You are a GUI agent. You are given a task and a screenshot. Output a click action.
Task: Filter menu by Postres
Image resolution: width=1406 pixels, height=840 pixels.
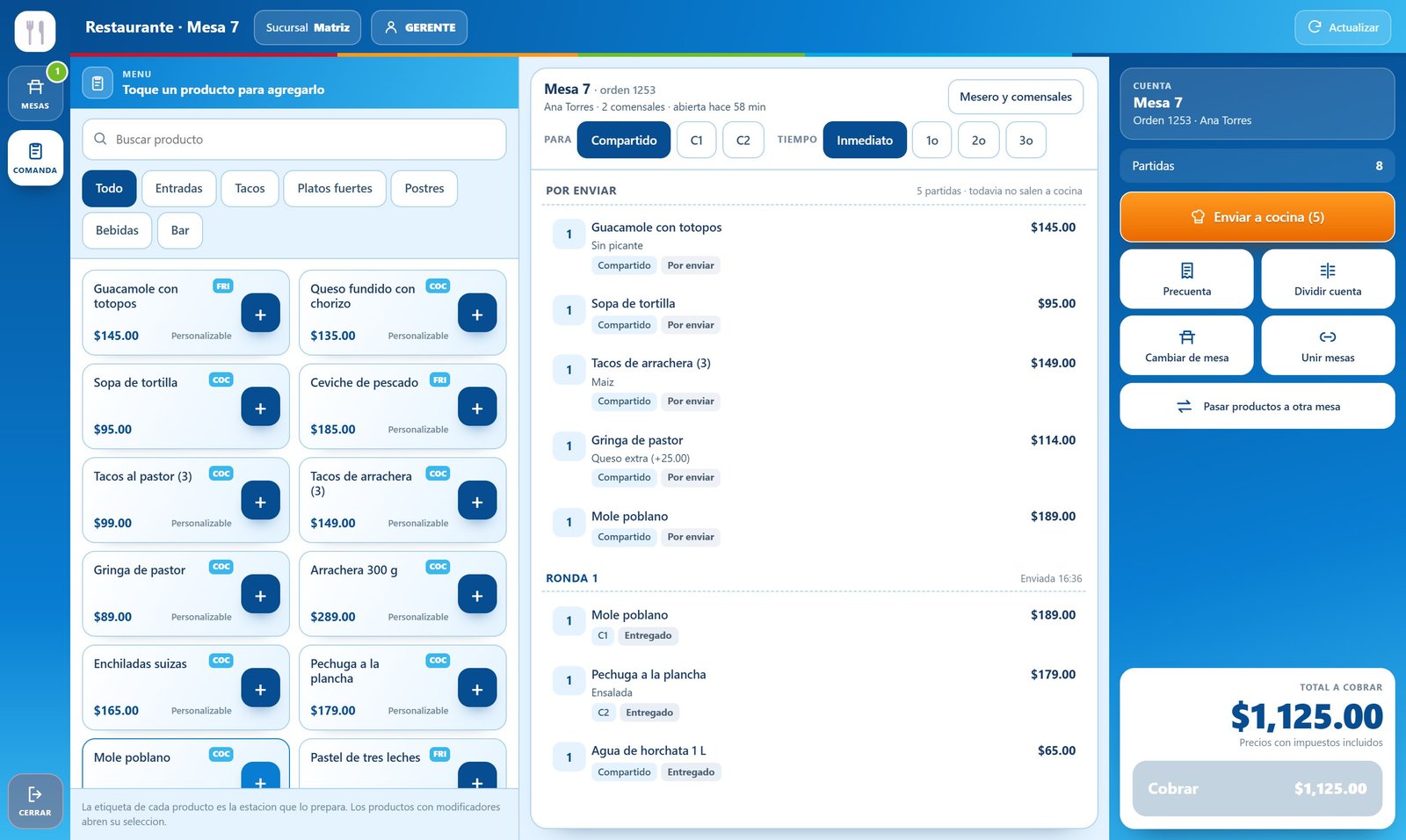[424, 188]
